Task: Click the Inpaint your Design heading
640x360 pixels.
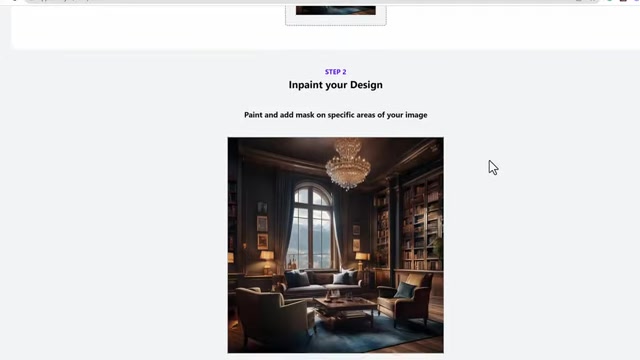Action: point(336,85)
